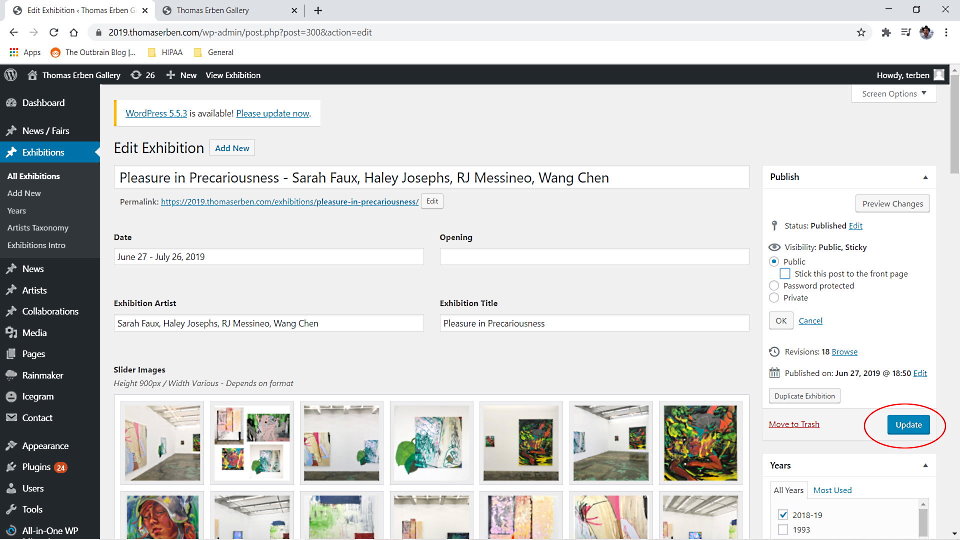Screen dimensions: 960x540
Task: Open the browser extensions puzzle icon
Action: pos(886,32)
